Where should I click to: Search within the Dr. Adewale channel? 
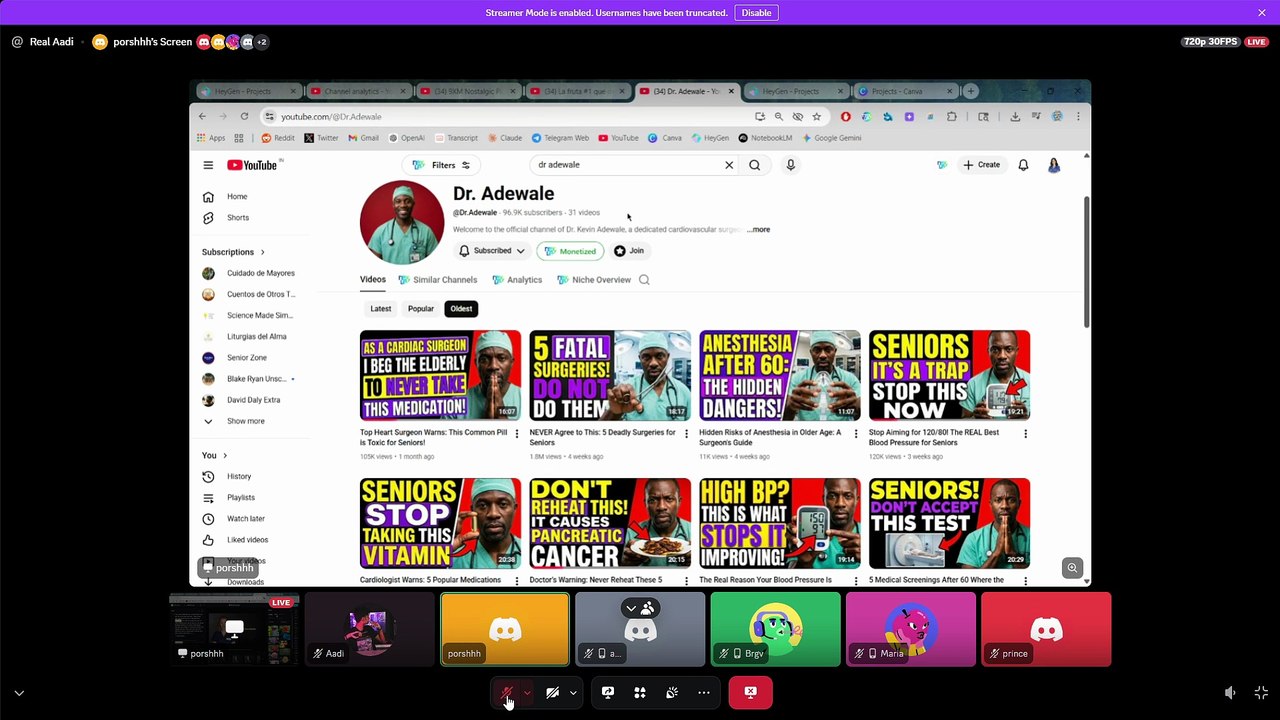644,280
